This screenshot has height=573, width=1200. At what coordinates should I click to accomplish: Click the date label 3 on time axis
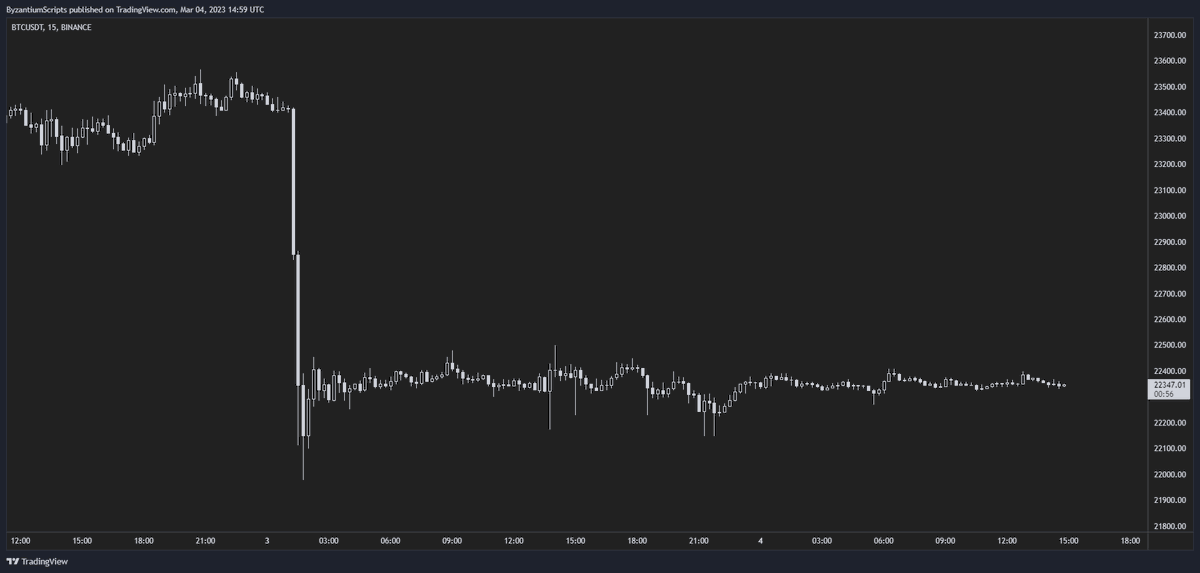pyautogui.click(x=267, y=541)
